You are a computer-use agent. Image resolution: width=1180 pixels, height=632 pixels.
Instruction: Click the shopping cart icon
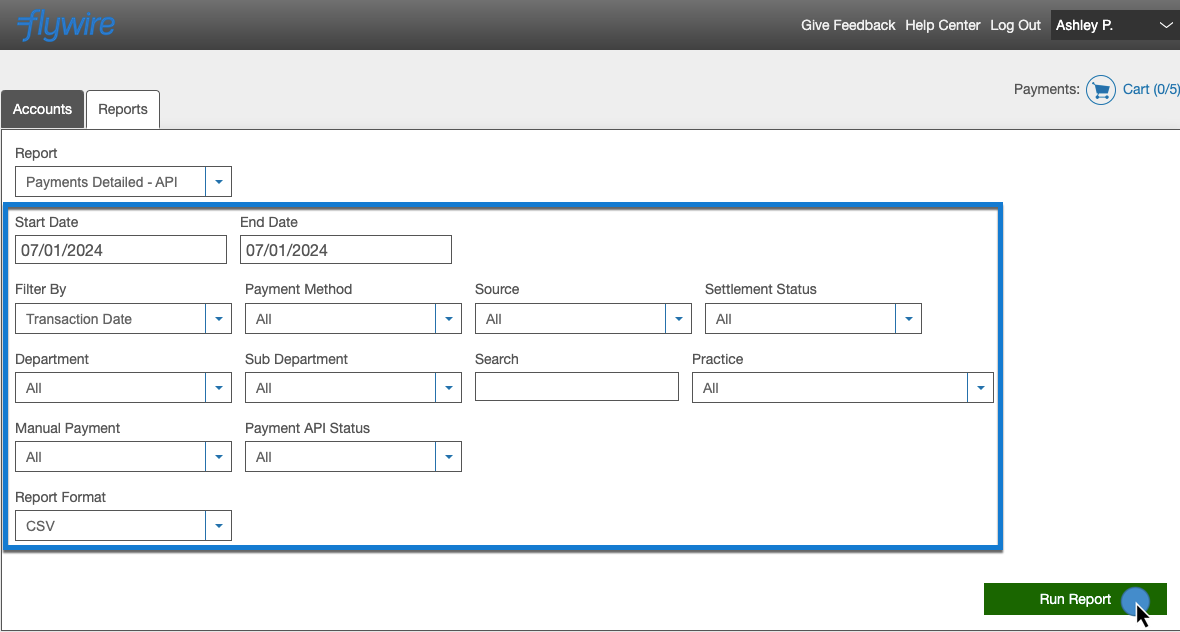tap(1100, 90)
